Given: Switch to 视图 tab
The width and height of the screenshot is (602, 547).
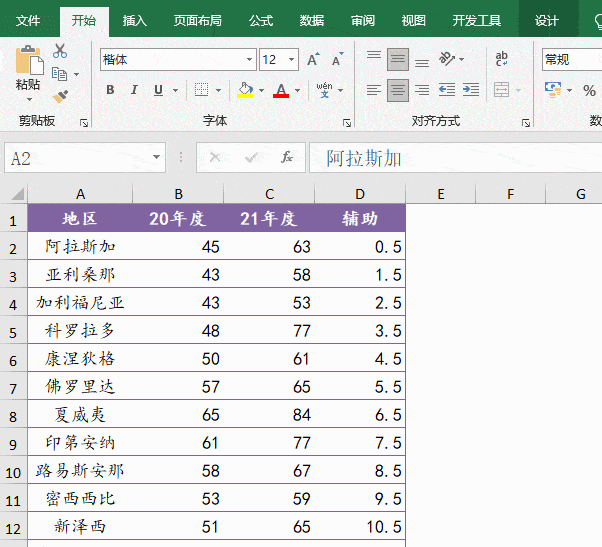Looking at the screenshot, I should [x=413, y=20].
